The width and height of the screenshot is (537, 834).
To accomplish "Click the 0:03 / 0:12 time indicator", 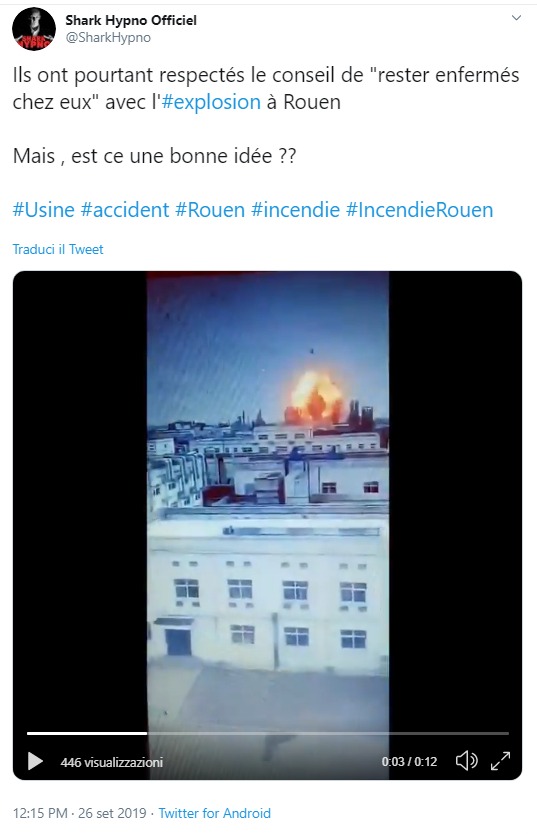I will point(409,762).
